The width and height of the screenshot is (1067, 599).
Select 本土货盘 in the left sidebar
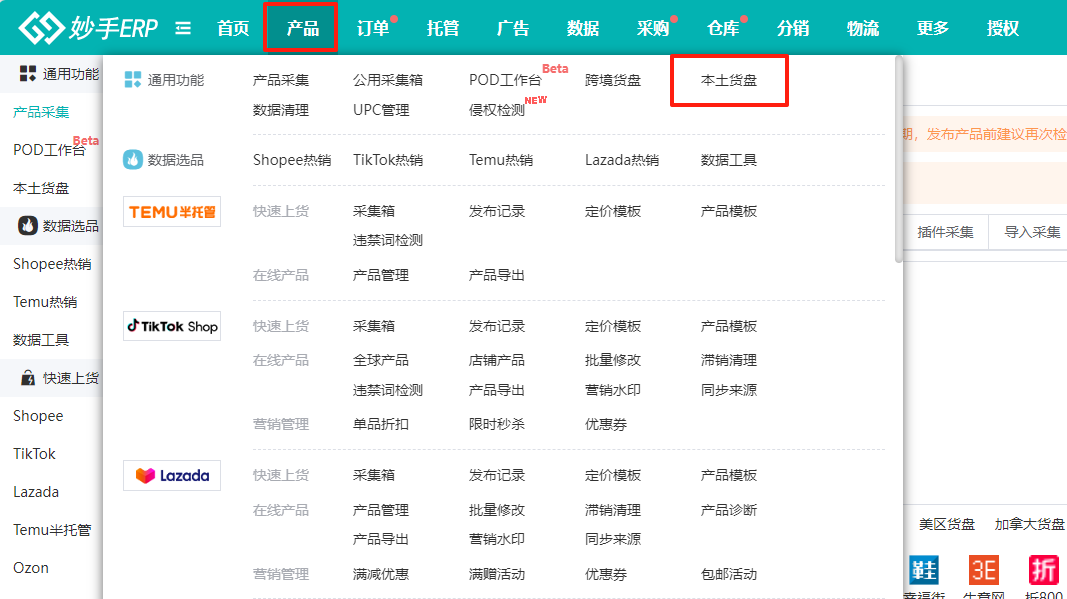click(x=41, y=188)
